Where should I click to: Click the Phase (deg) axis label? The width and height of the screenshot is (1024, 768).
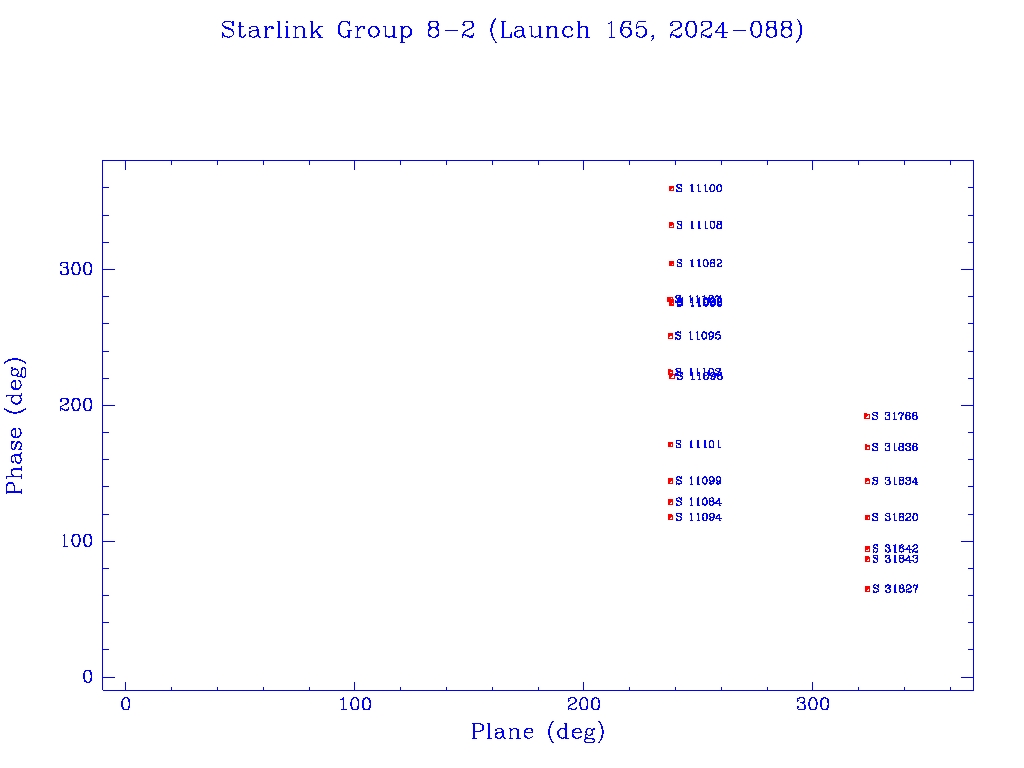14,426
